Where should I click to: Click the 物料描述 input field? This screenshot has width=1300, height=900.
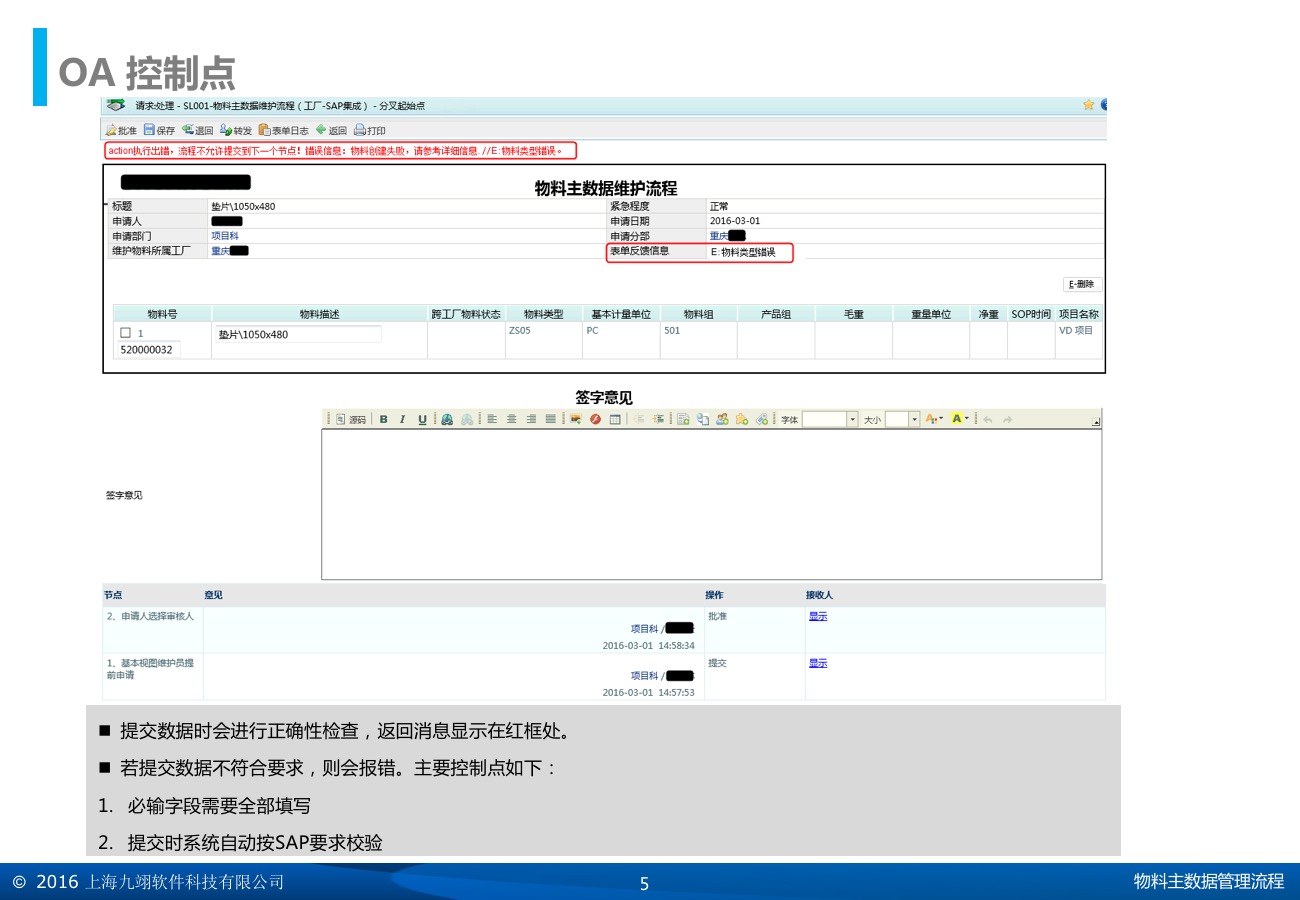tap(298, 334)
